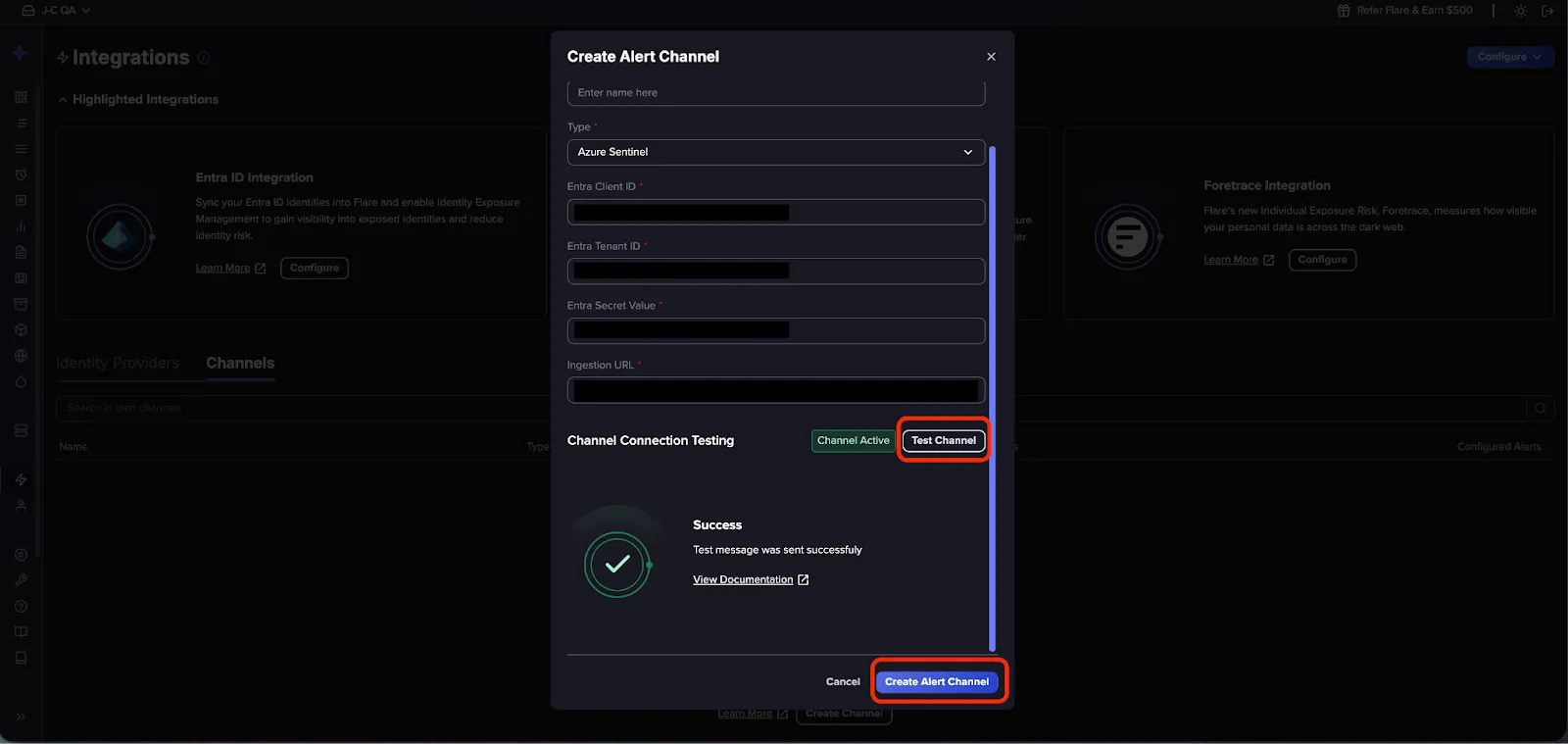Click the Entra Secret Value field
The width and height of the screenshot is (1568, 744).
point(776,330)
